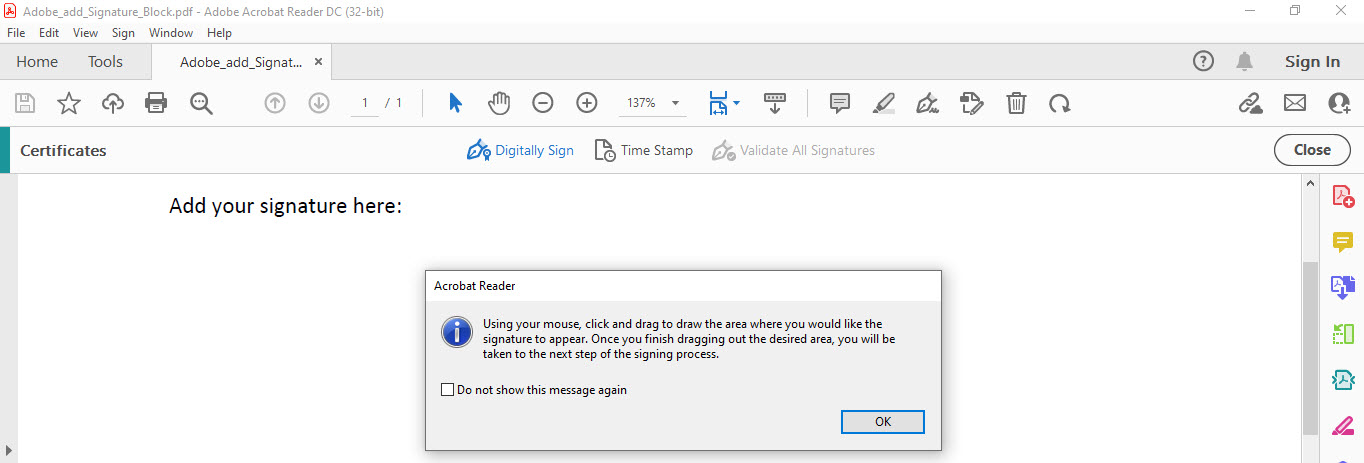Switch to the Tools tab
1364x463 pixels.
[x=105, y=62]
